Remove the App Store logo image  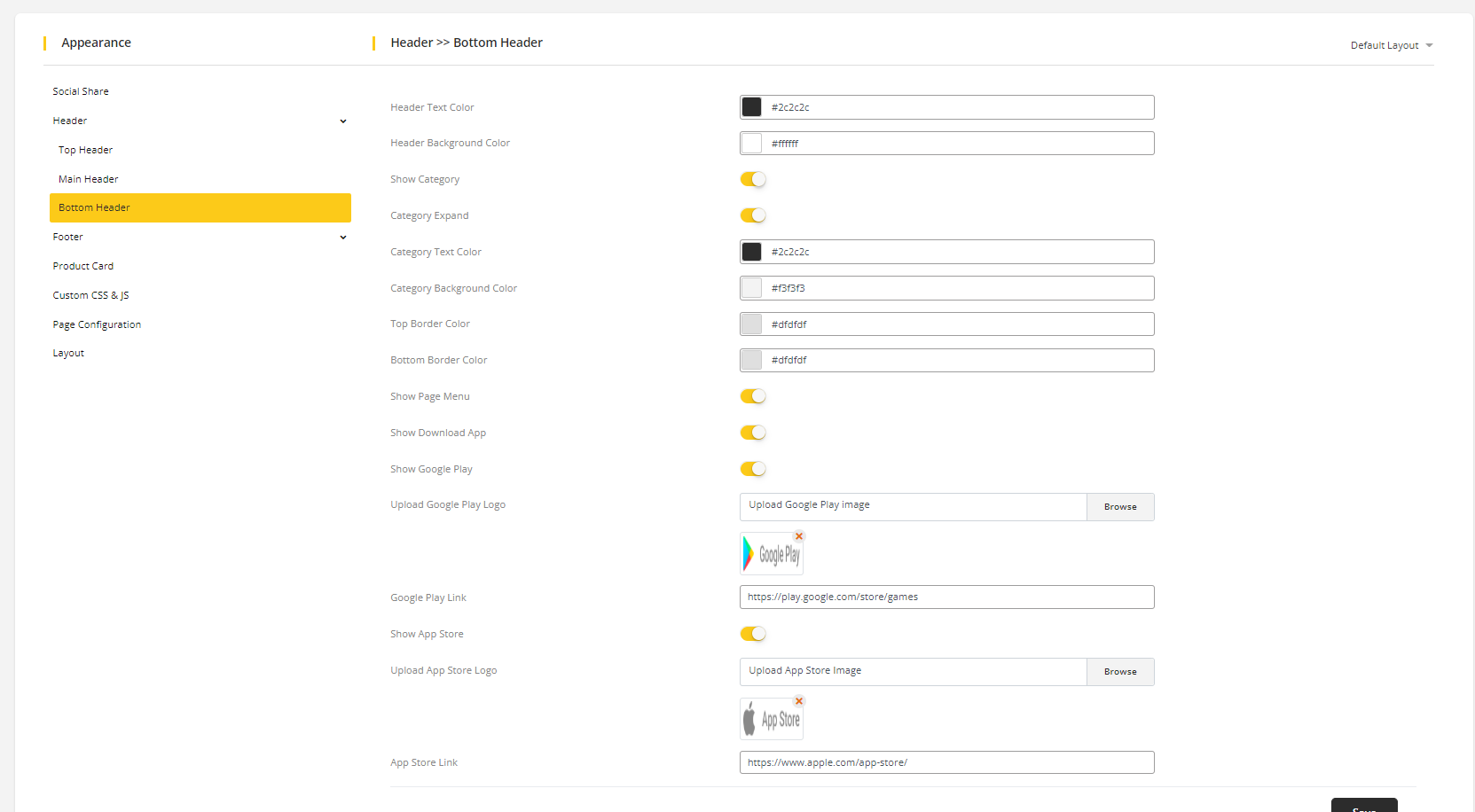tap(799, 701)
